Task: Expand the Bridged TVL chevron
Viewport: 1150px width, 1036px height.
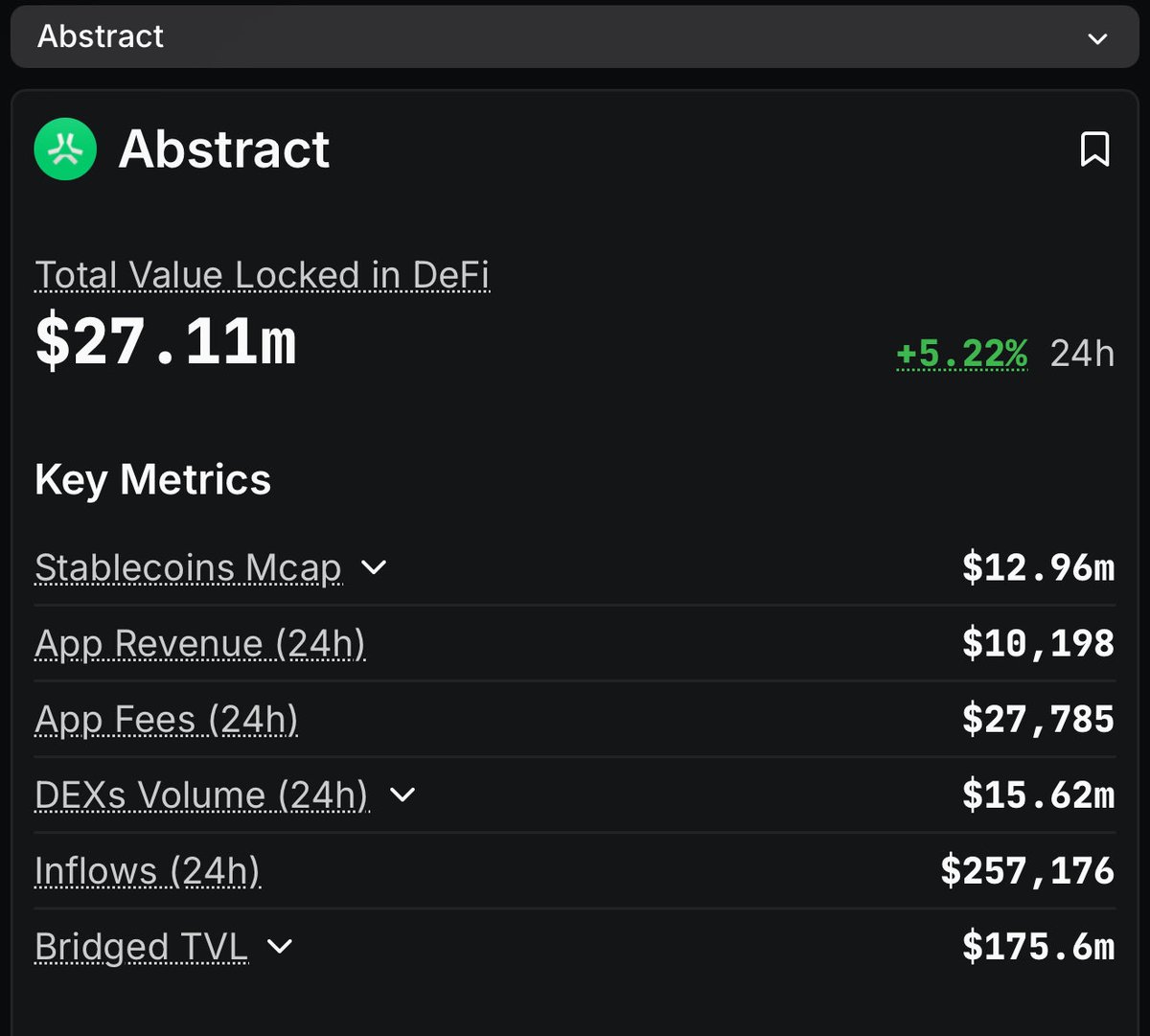Action: coord(279,947)
